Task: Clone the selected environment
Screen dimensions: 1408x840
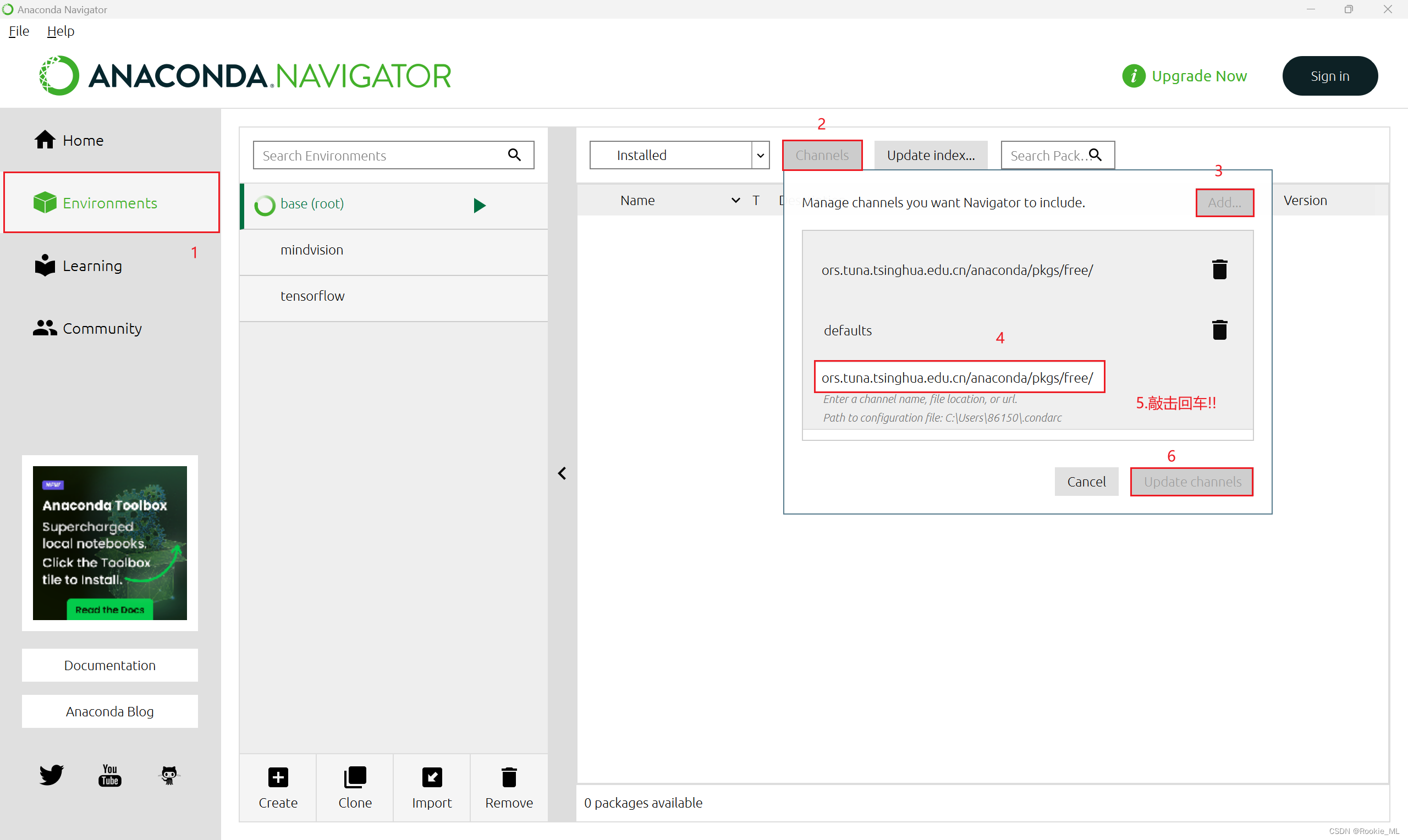Action: [355, 778]
